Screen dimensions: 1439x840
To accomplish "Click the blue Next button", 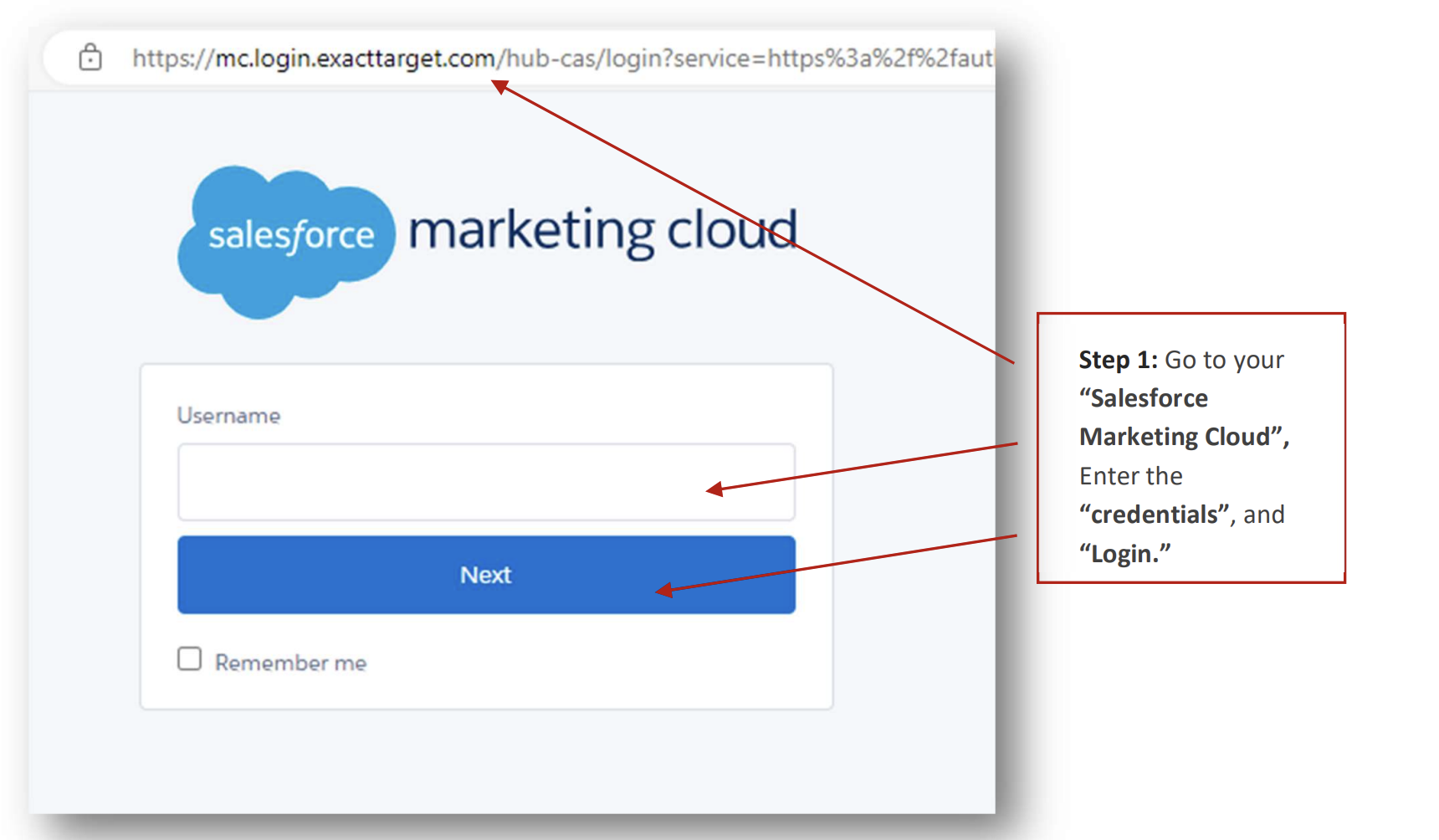I will tap(486, 575).
